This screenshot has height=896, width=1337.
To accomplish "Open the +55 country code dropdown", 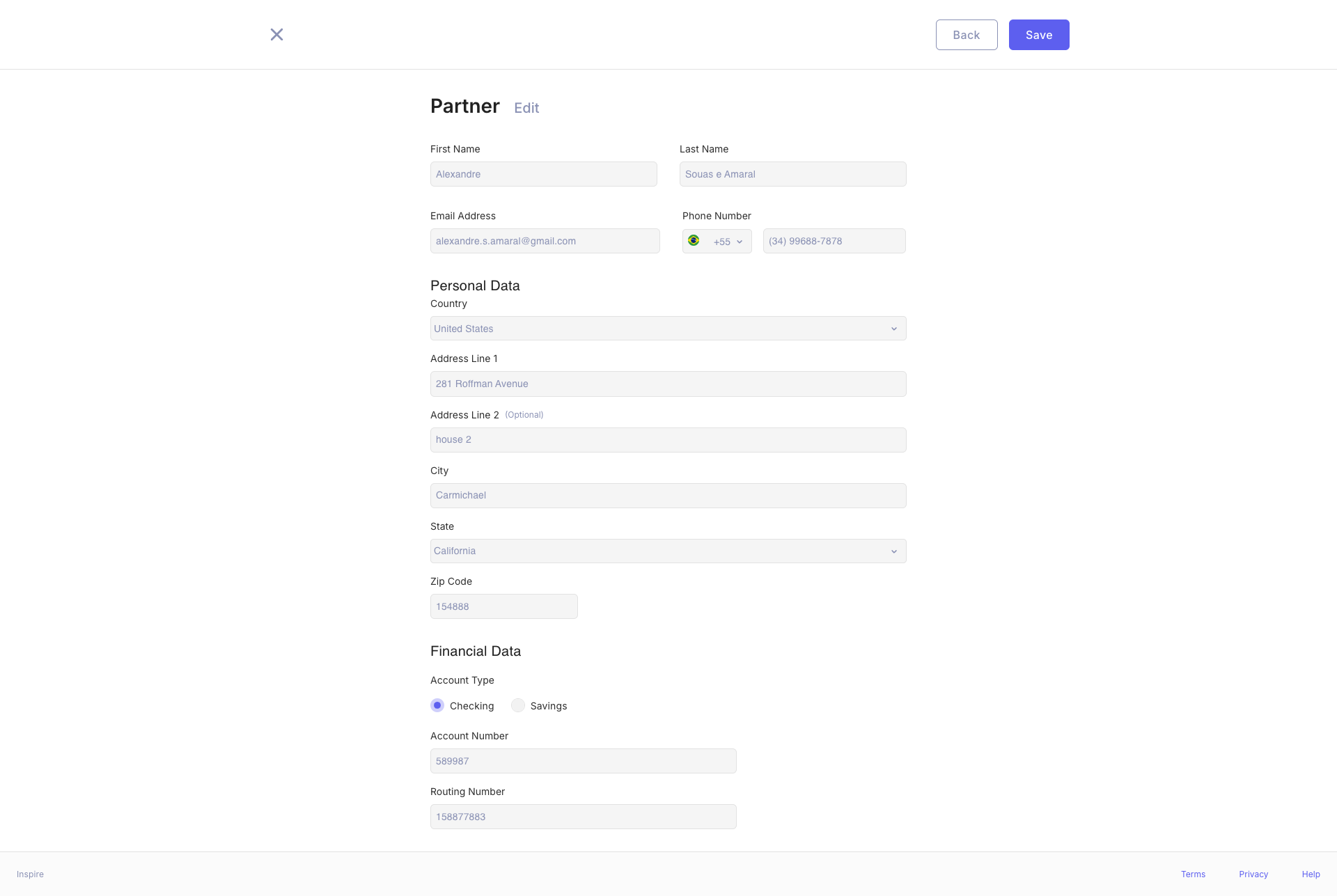I will tap(717, 241).
